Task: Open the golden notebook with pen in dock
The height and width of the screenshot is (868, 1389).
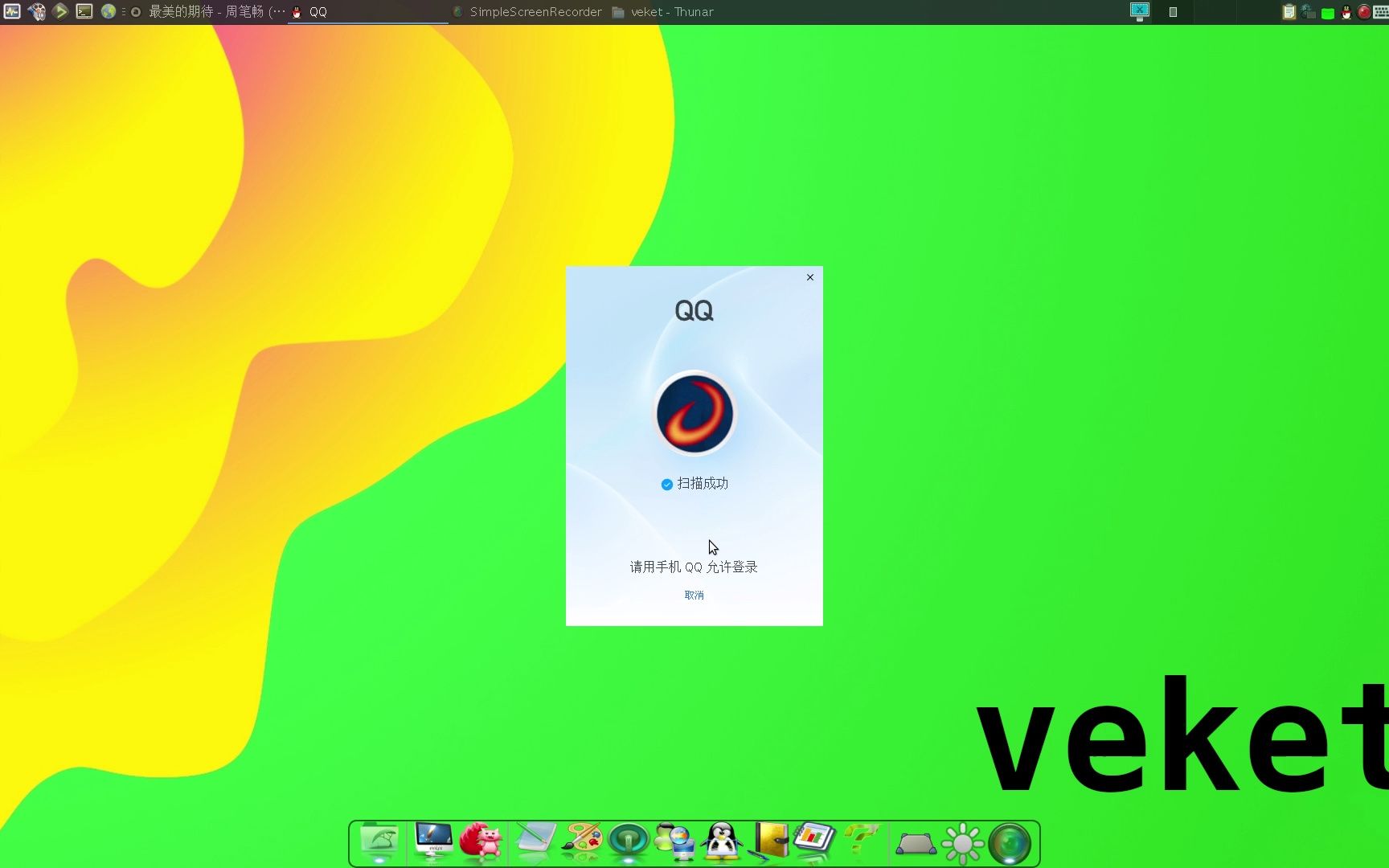Action: 770,841
